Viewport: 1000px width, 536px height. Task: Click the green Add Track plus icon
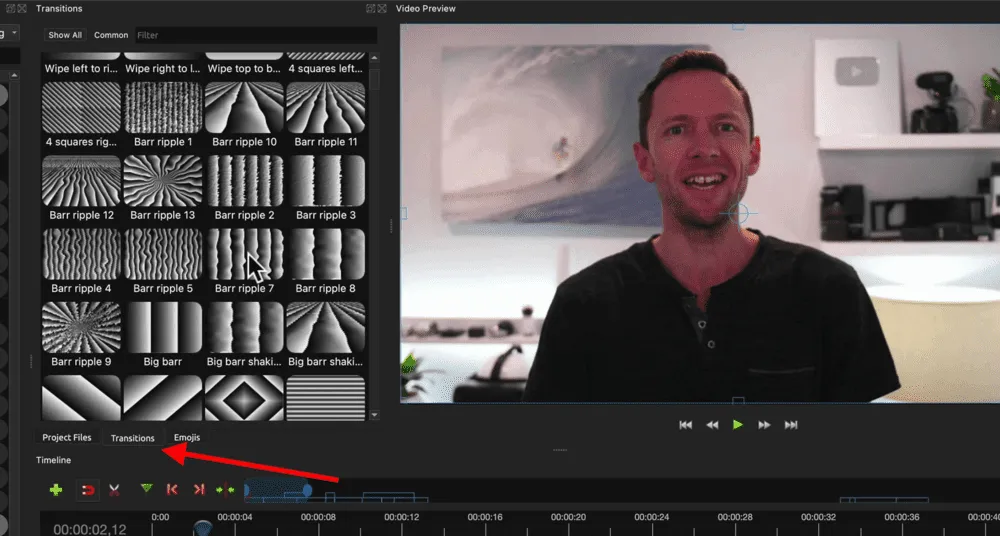56,490
